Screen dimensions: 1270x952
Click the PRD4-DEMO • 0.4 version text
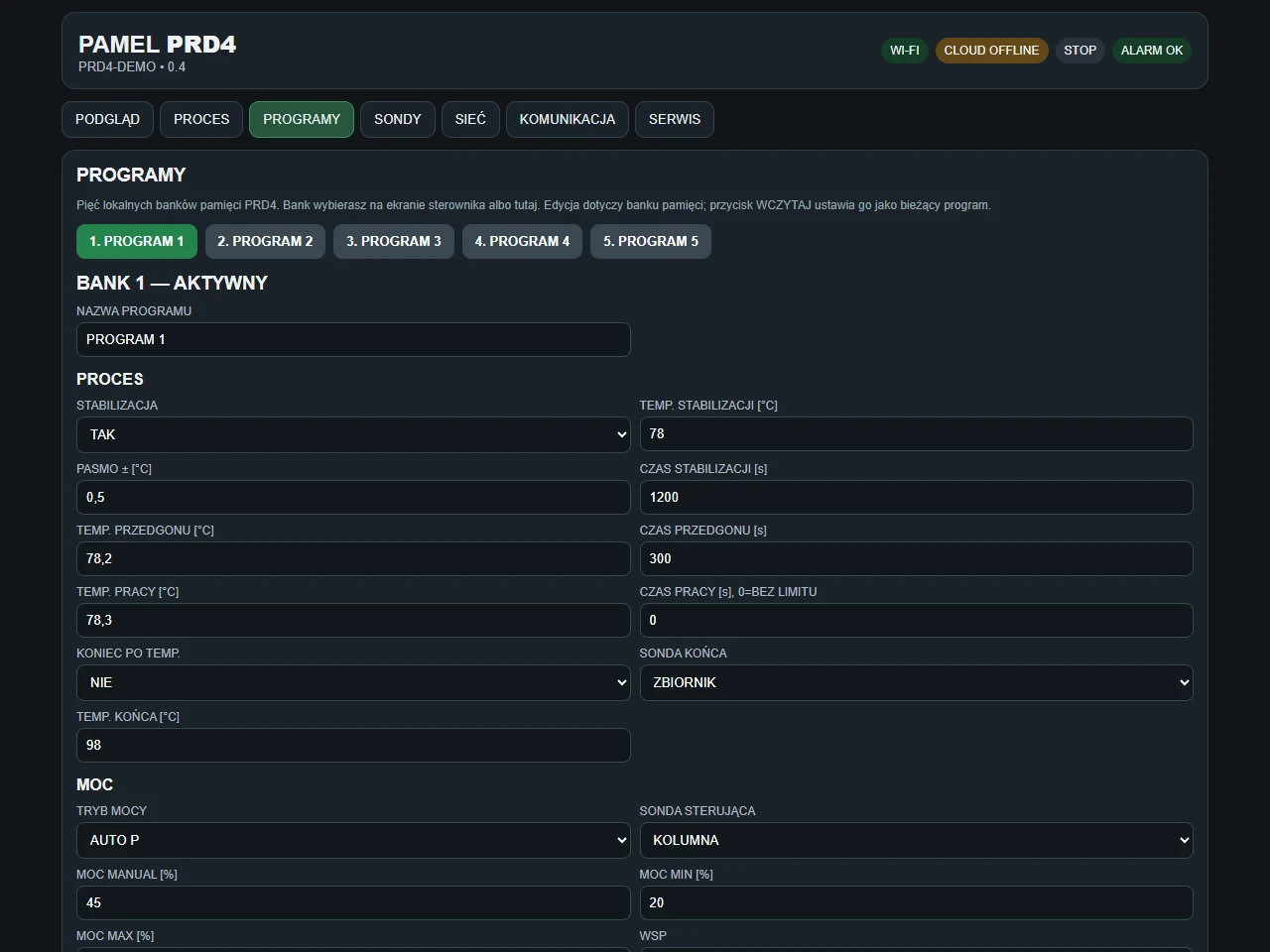pyautogui.click(x=132, y=66)
